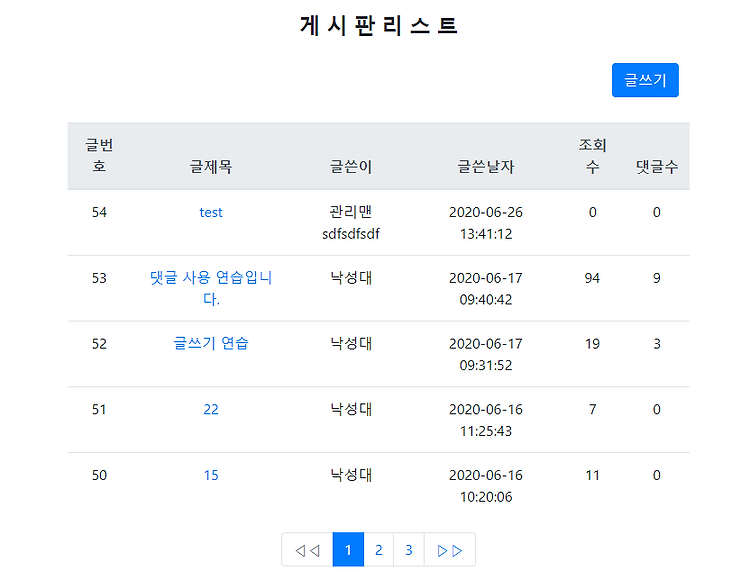Click the 글번호 column header

point(99,155)
